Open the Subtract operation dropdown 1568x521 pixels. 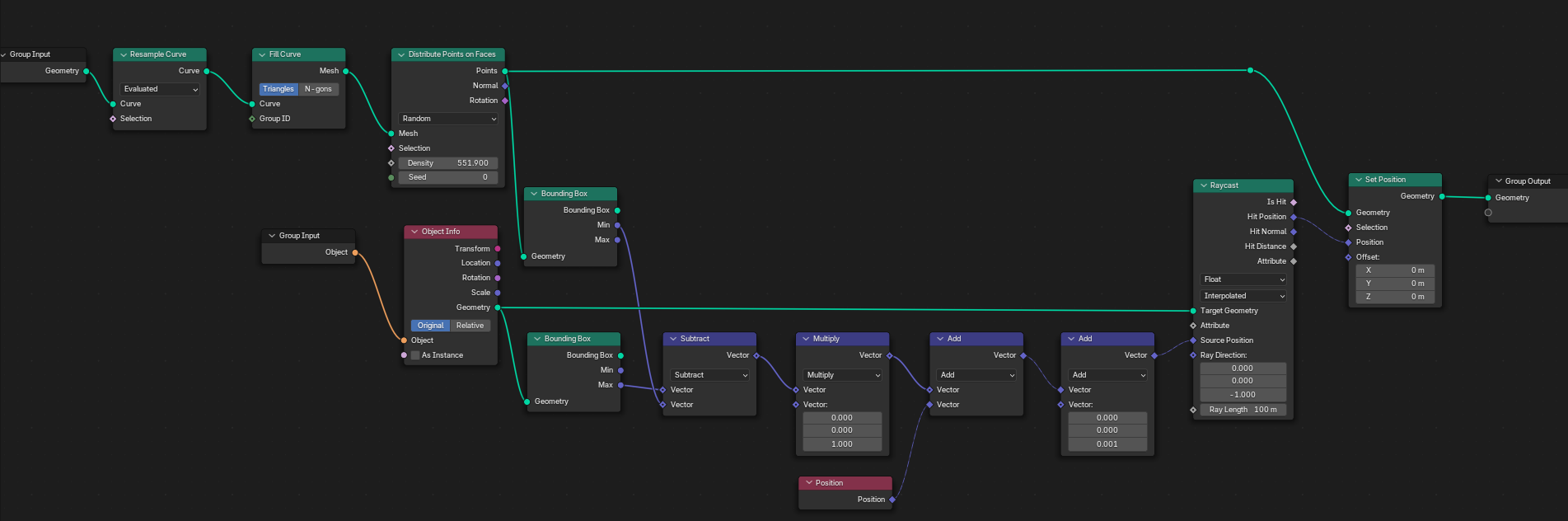pos(709,375)
